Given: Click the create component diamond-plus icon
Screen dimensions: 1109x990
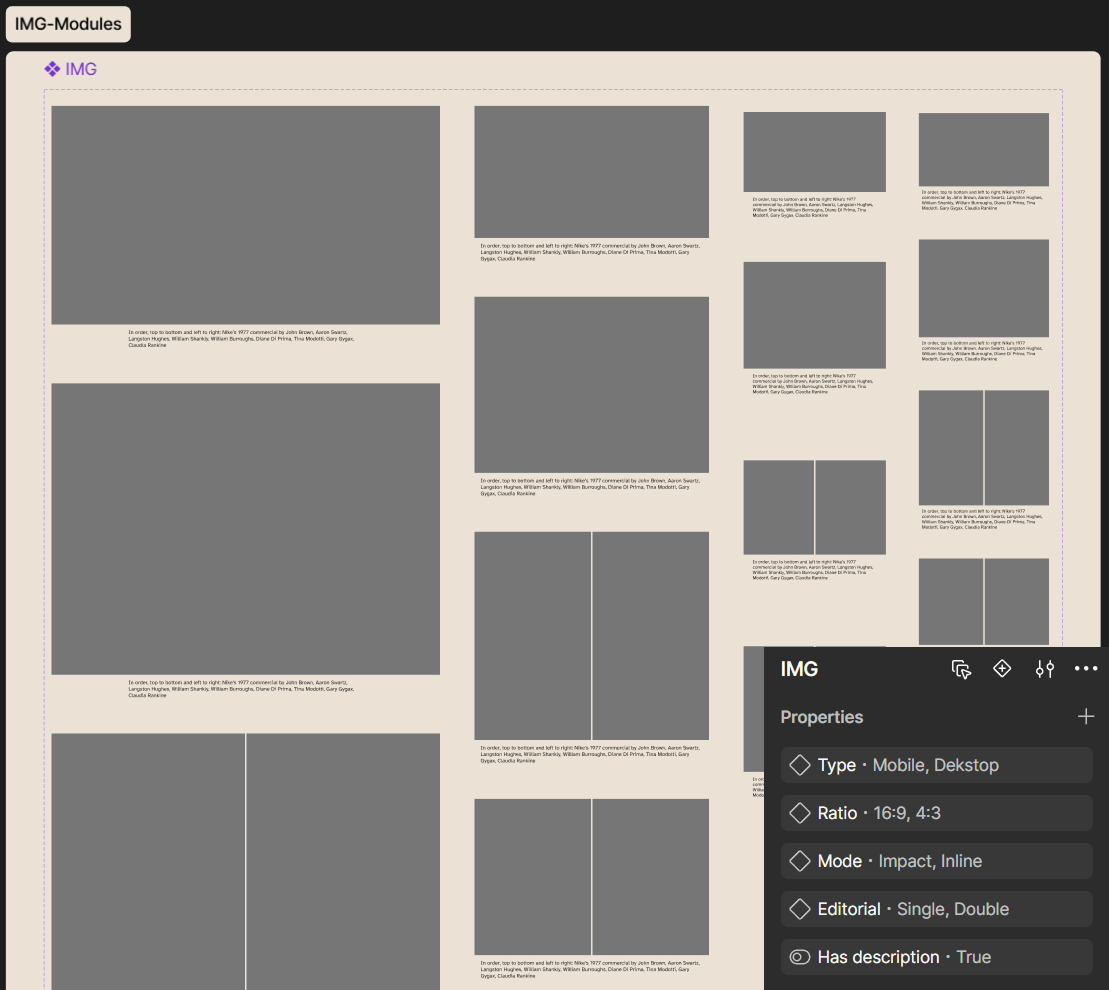Looking at the screenshot, I should 1002,669.
